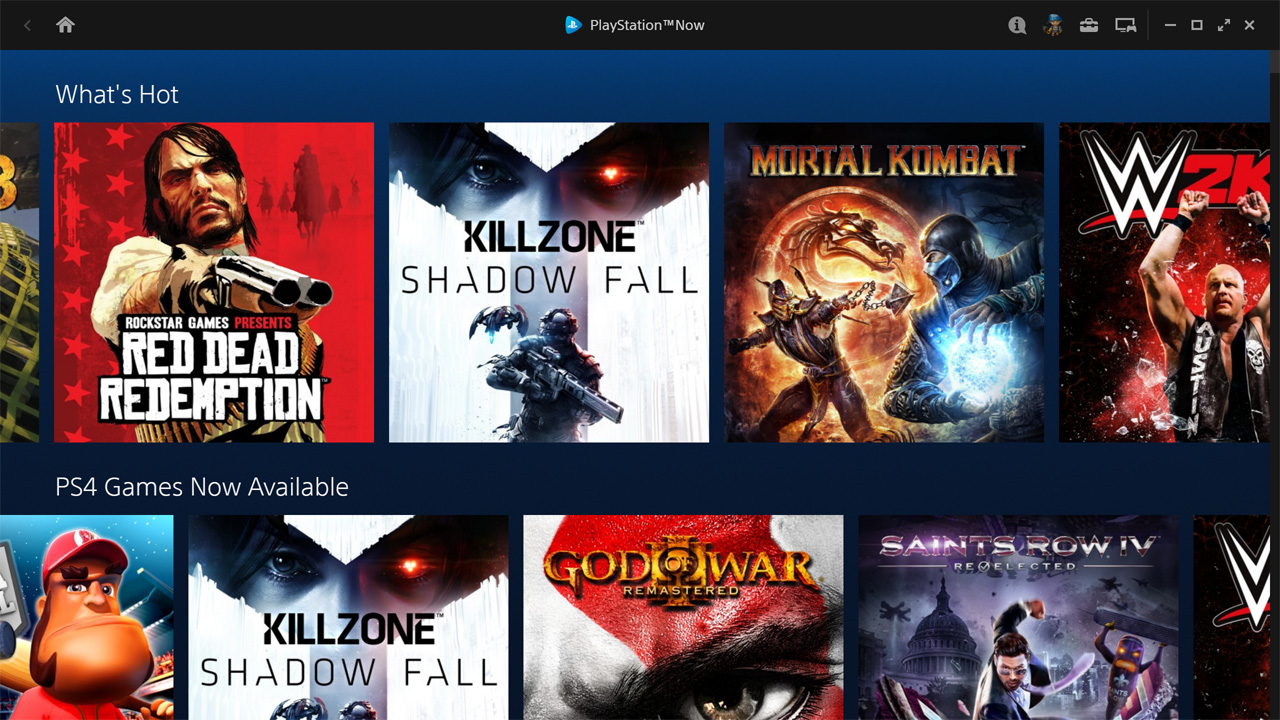Screen dimensions: 1280x720
Task: Open the Home screen
Action: (65, 25)
